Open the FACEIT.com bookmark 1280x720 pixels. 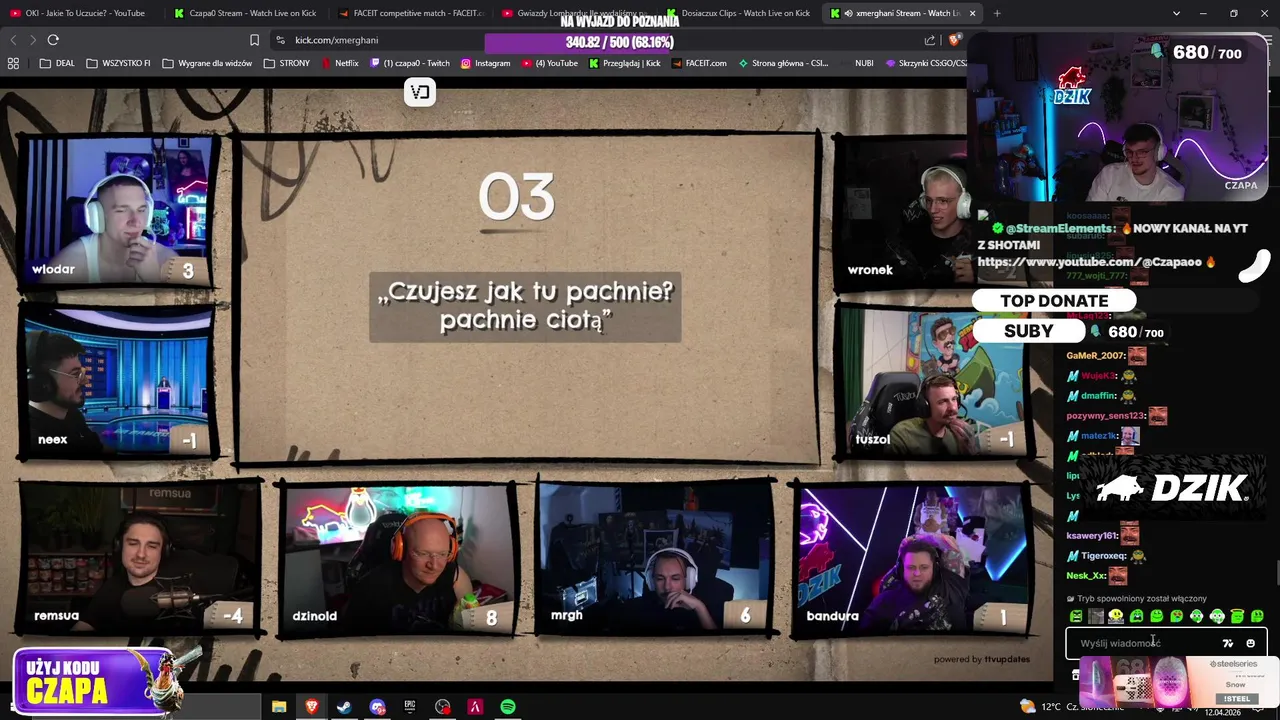[x=699, y=63]
